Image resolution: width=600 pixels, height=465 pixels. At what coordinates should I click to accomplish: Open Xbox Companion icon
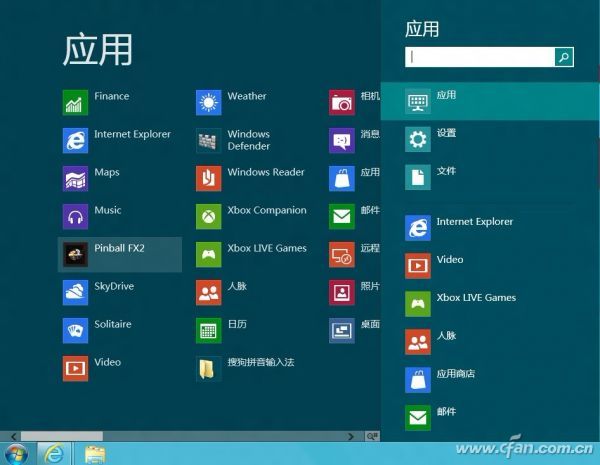(209, 217)
